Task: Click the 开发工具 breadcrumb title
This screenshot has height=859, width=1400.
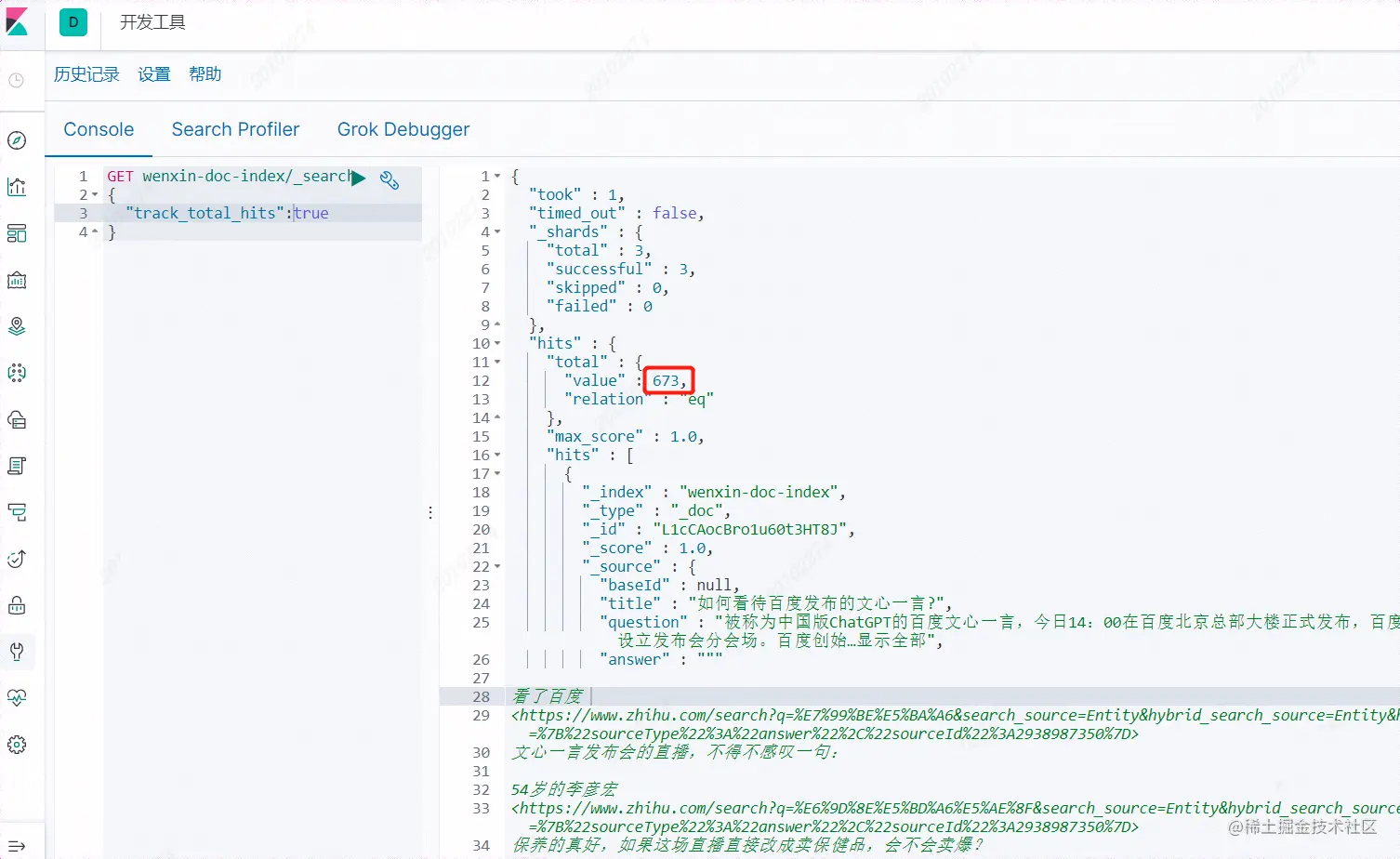Action: click(x=152, y=22)
